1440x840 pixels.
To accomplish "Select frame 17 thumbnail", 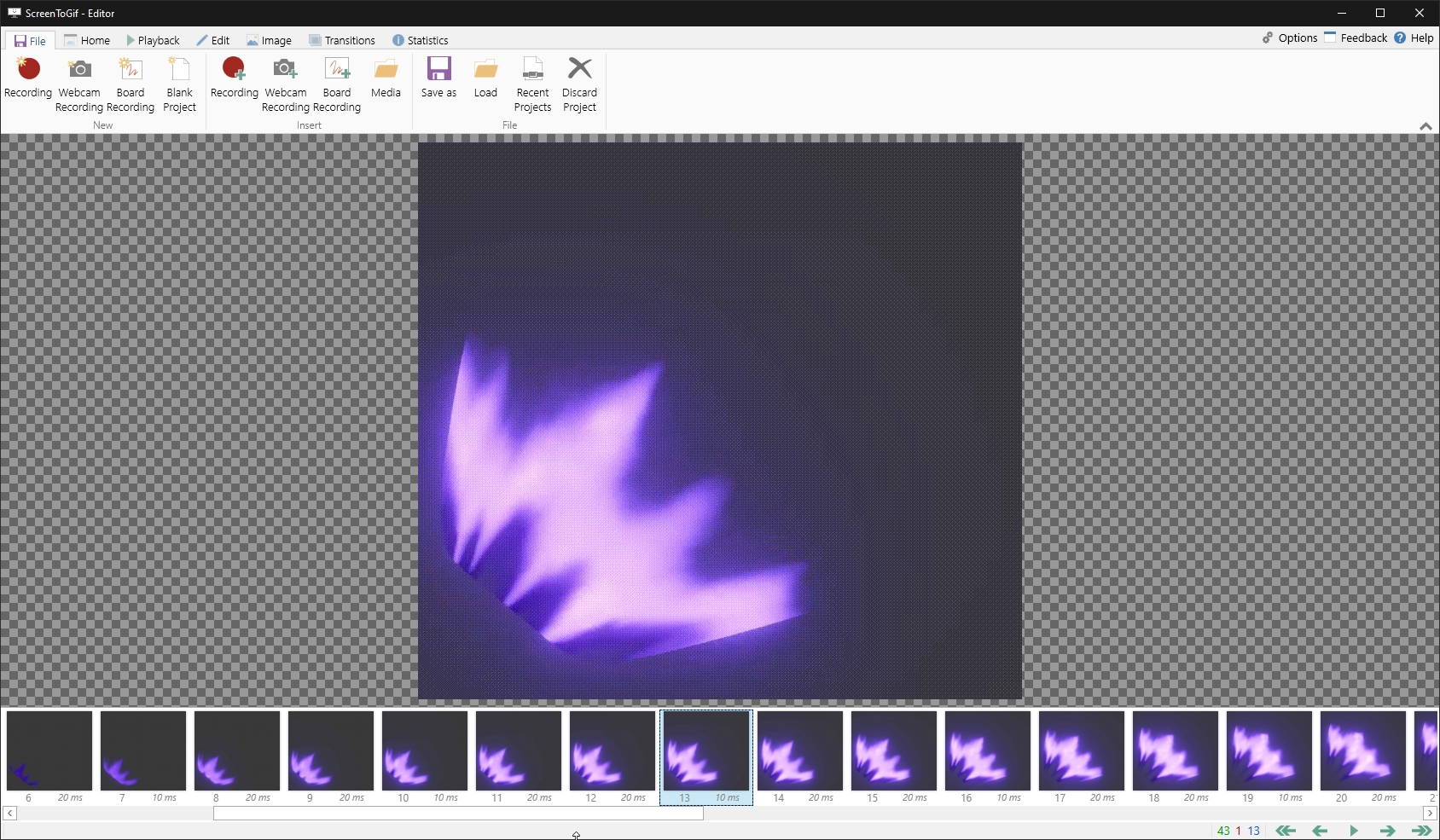I will [1082, 751].
